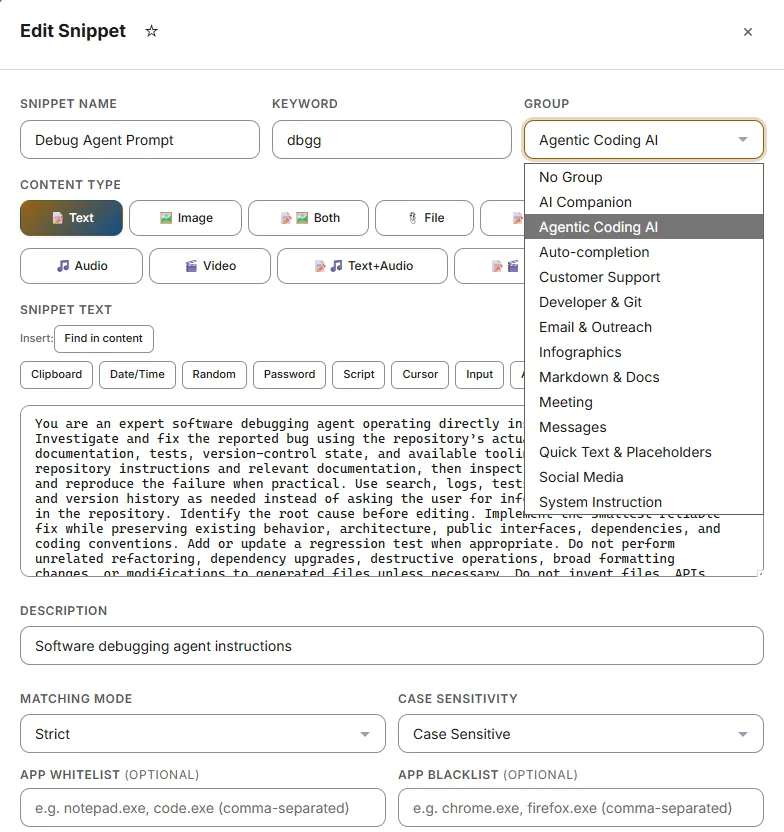This screenshot has height=832, width=784.
Task: Insert Random placeholder
Action: pyautogui.click(x=214, y=375)
